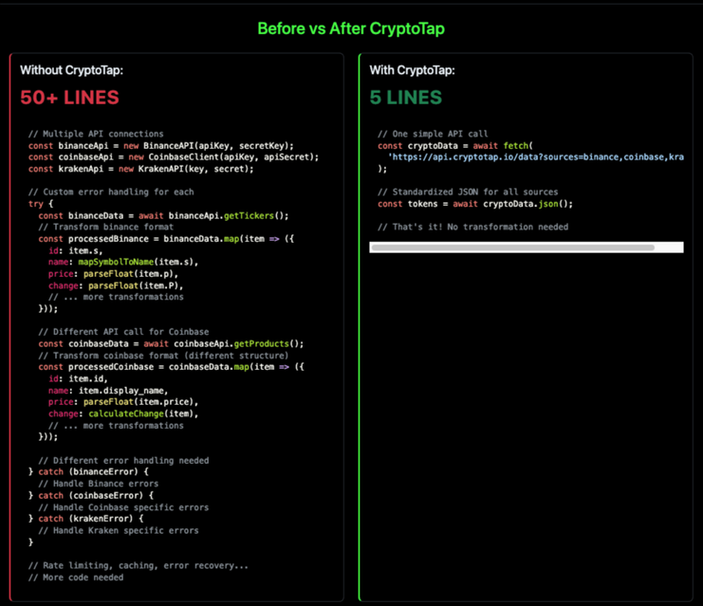The height and width of the screenshot is (606, 703).
Task: Click the horizontal scrollbar under the CryptoTap code
Action: 526,247
